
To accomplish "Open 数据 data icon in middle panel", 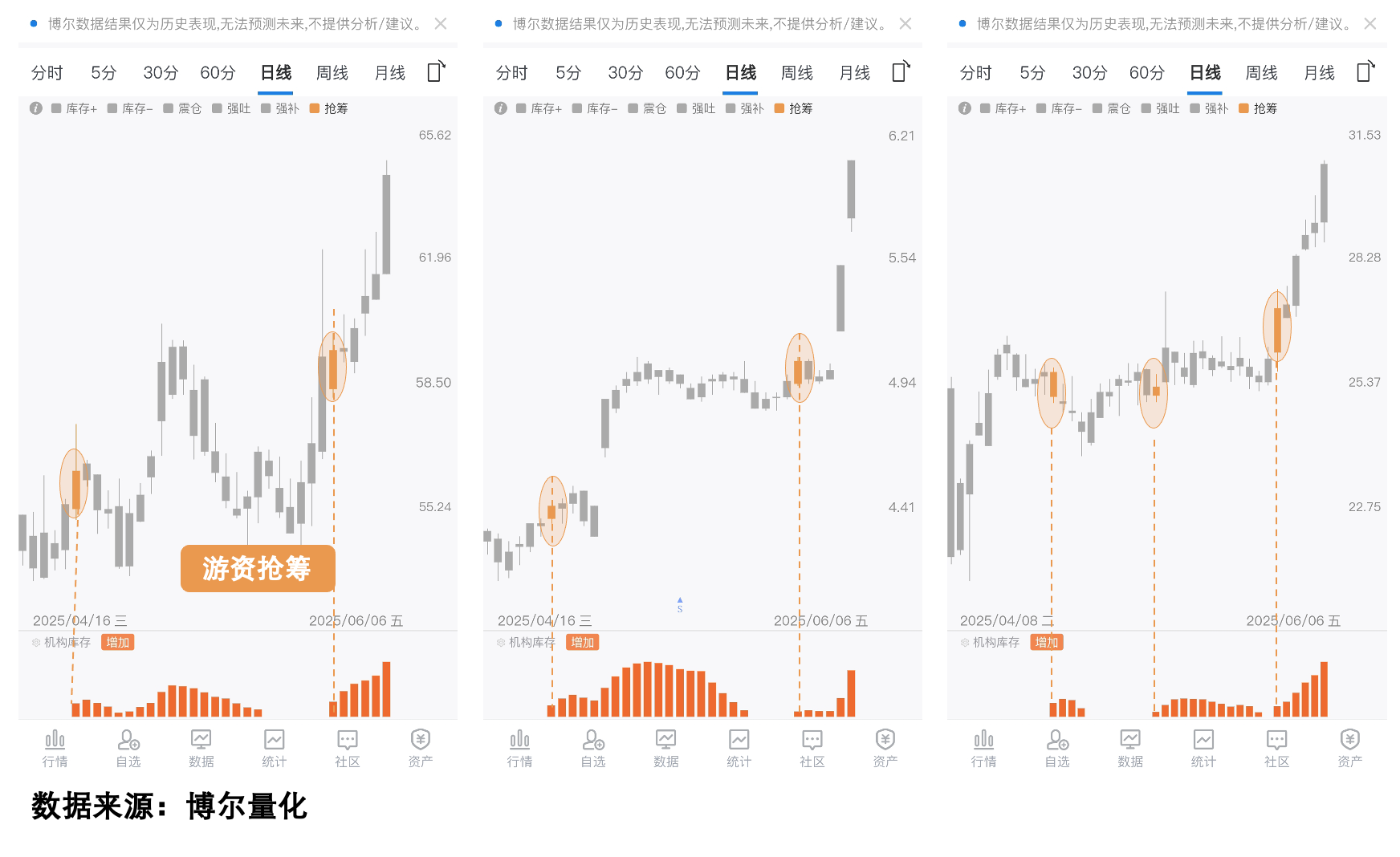I will (x=665, y=748).
